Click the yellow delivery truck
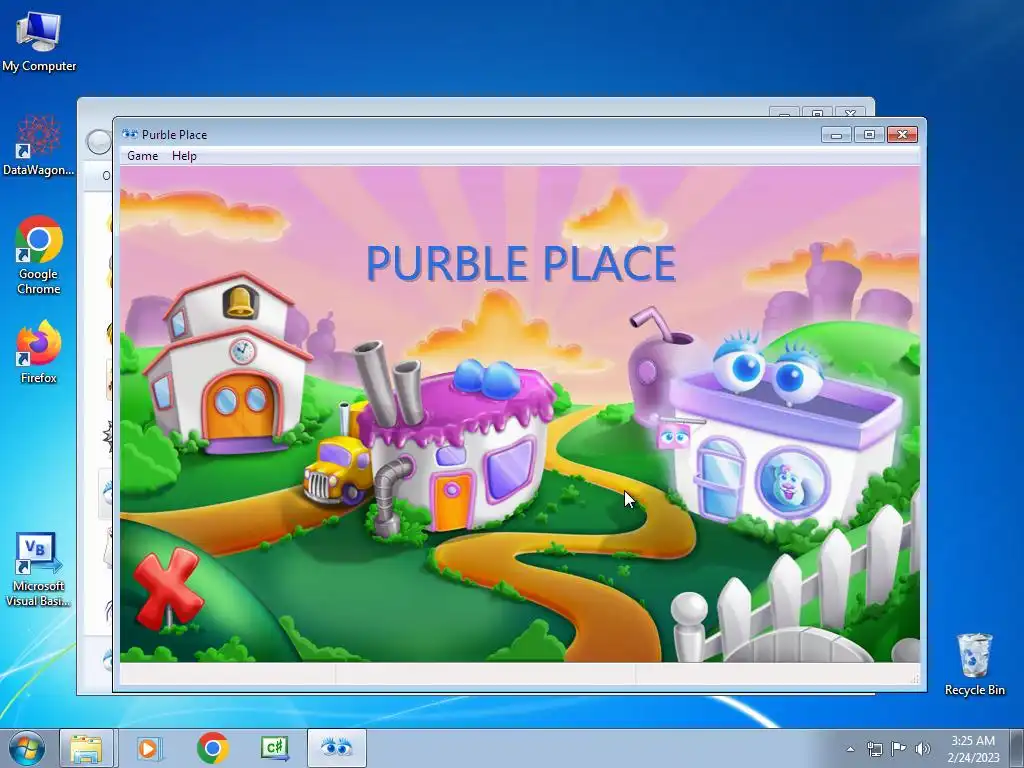This screenshot has width=1024, height=768. point(338,469)
